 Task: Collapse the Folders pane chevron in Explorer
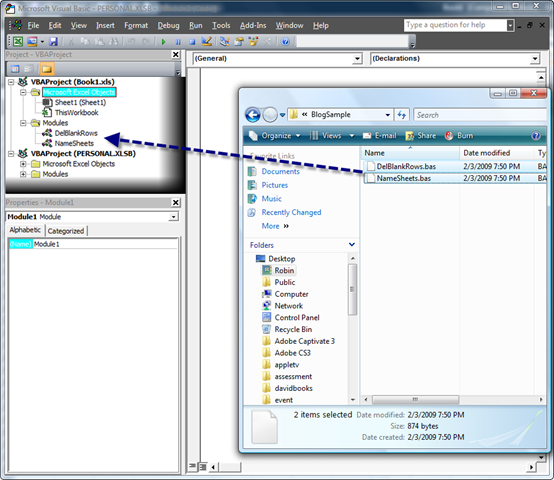tap(352, 244)
